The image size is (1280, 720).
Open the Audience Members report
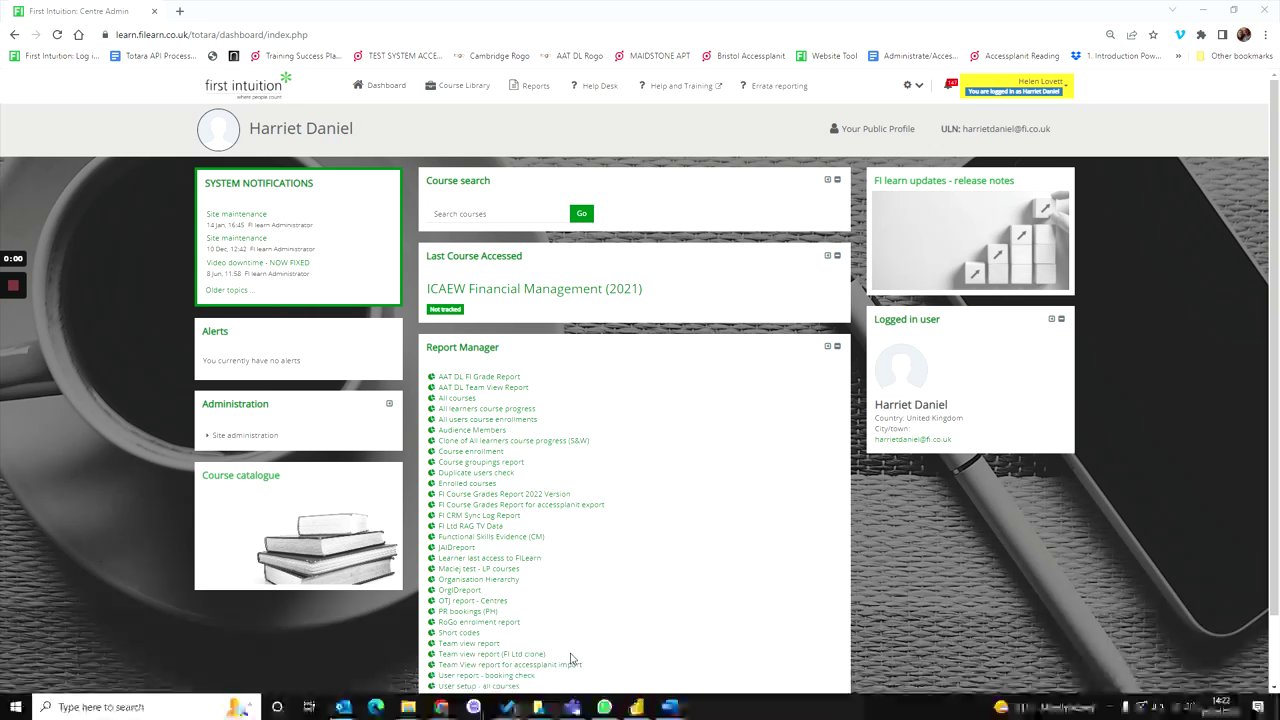pos(472,430)
